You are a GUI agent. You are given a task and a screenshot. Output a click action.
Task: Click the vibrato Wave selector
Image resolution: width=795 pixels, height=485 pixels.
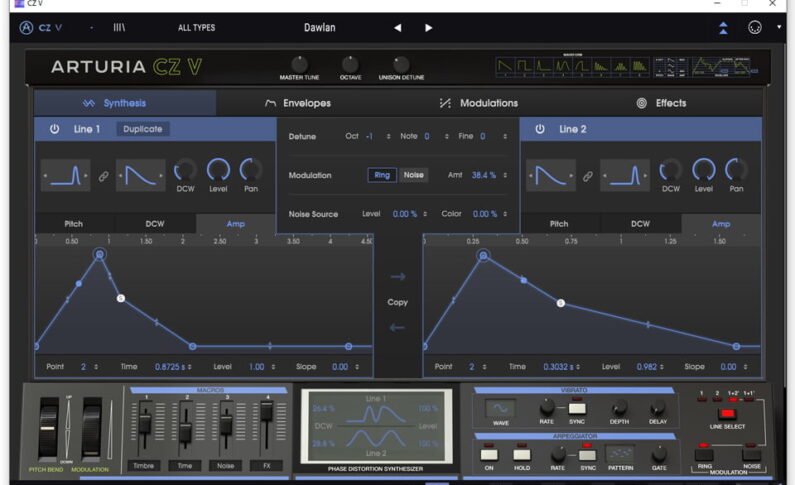point(500,408)
